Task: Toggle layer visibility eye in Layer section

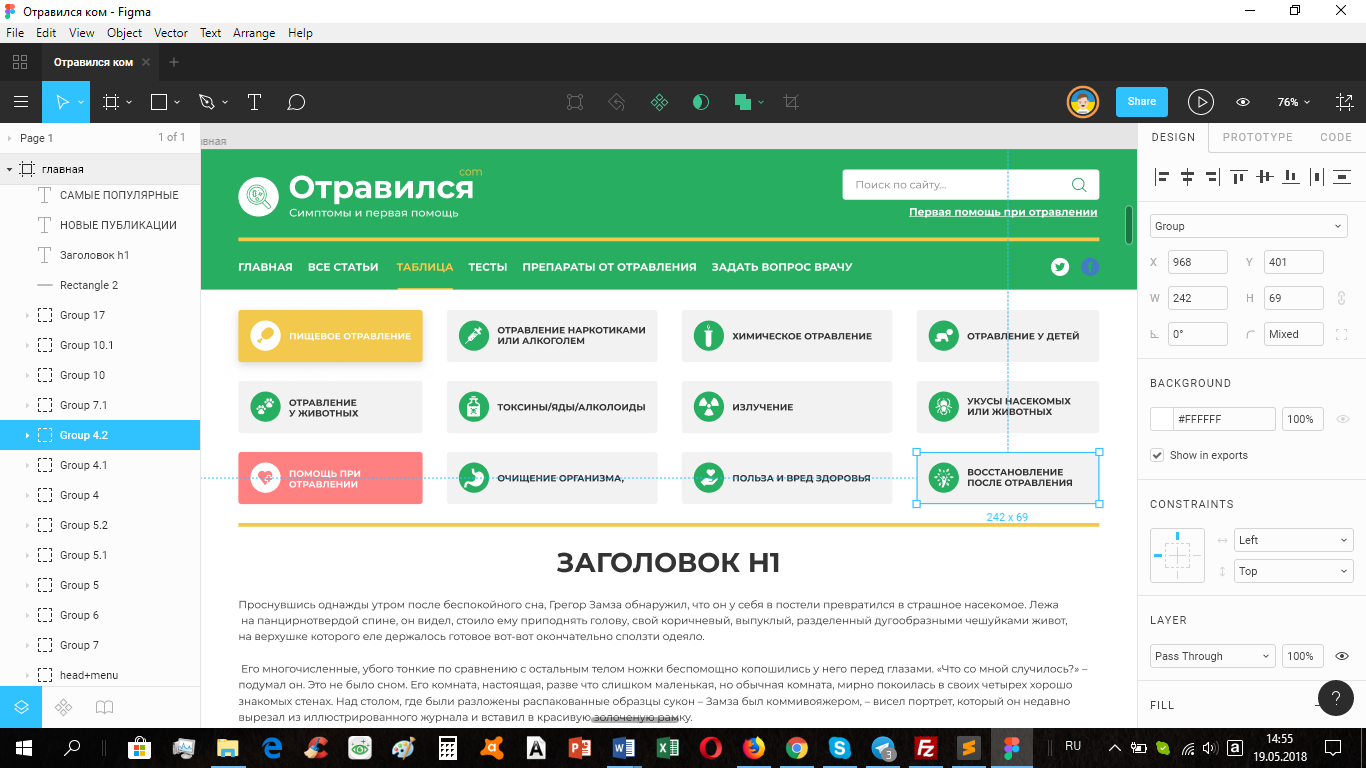Action: (x=1343, y=656)
